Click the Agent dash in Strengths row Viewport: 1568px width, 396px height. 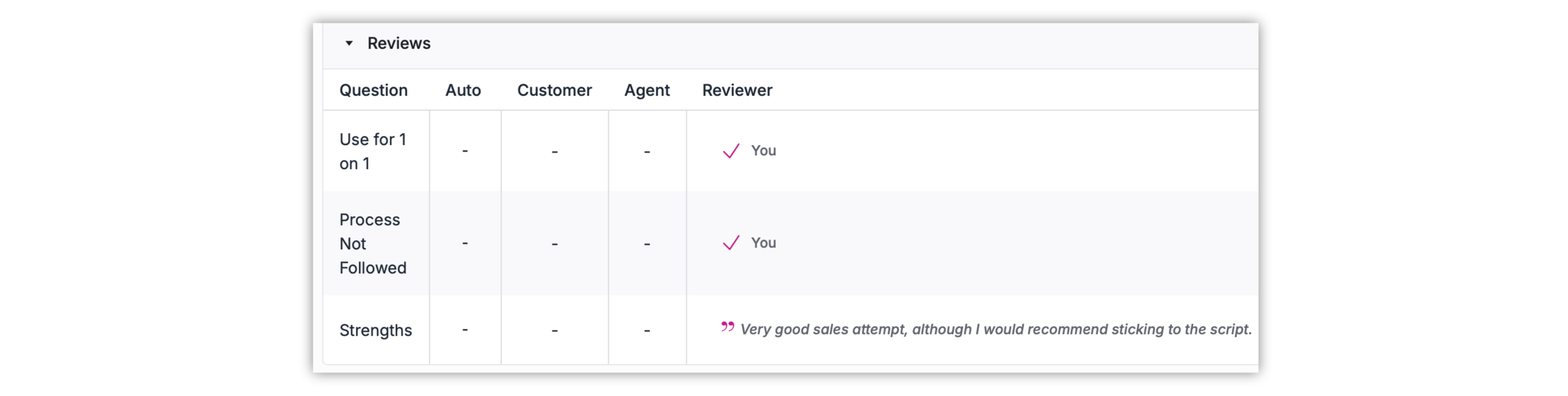point(647,330)
